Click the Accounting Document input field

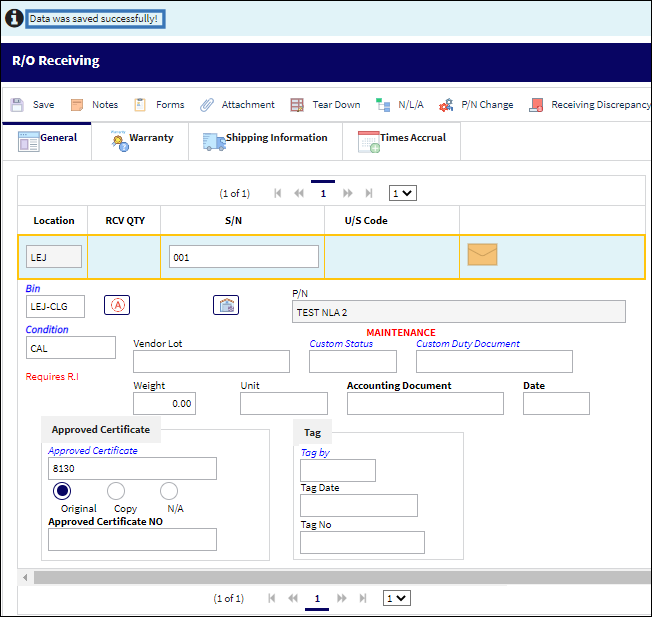(425, 403)
